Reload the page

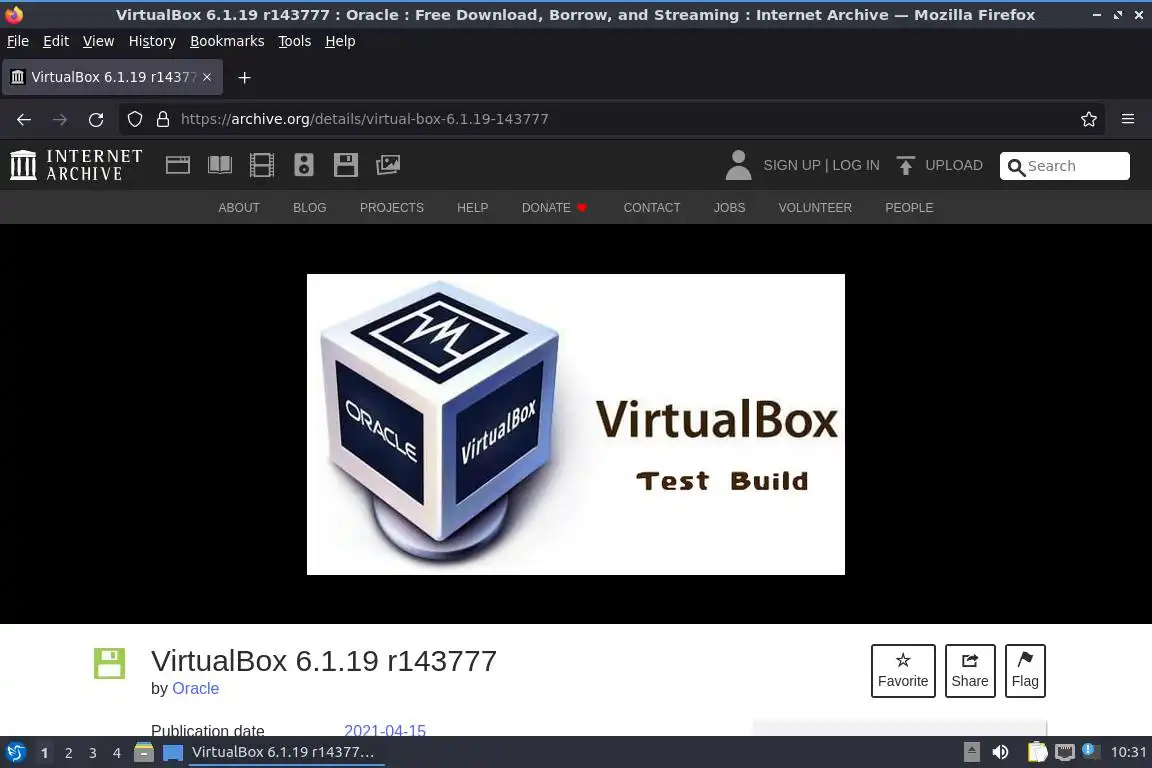pyautogui.click(x=96, y=119)
